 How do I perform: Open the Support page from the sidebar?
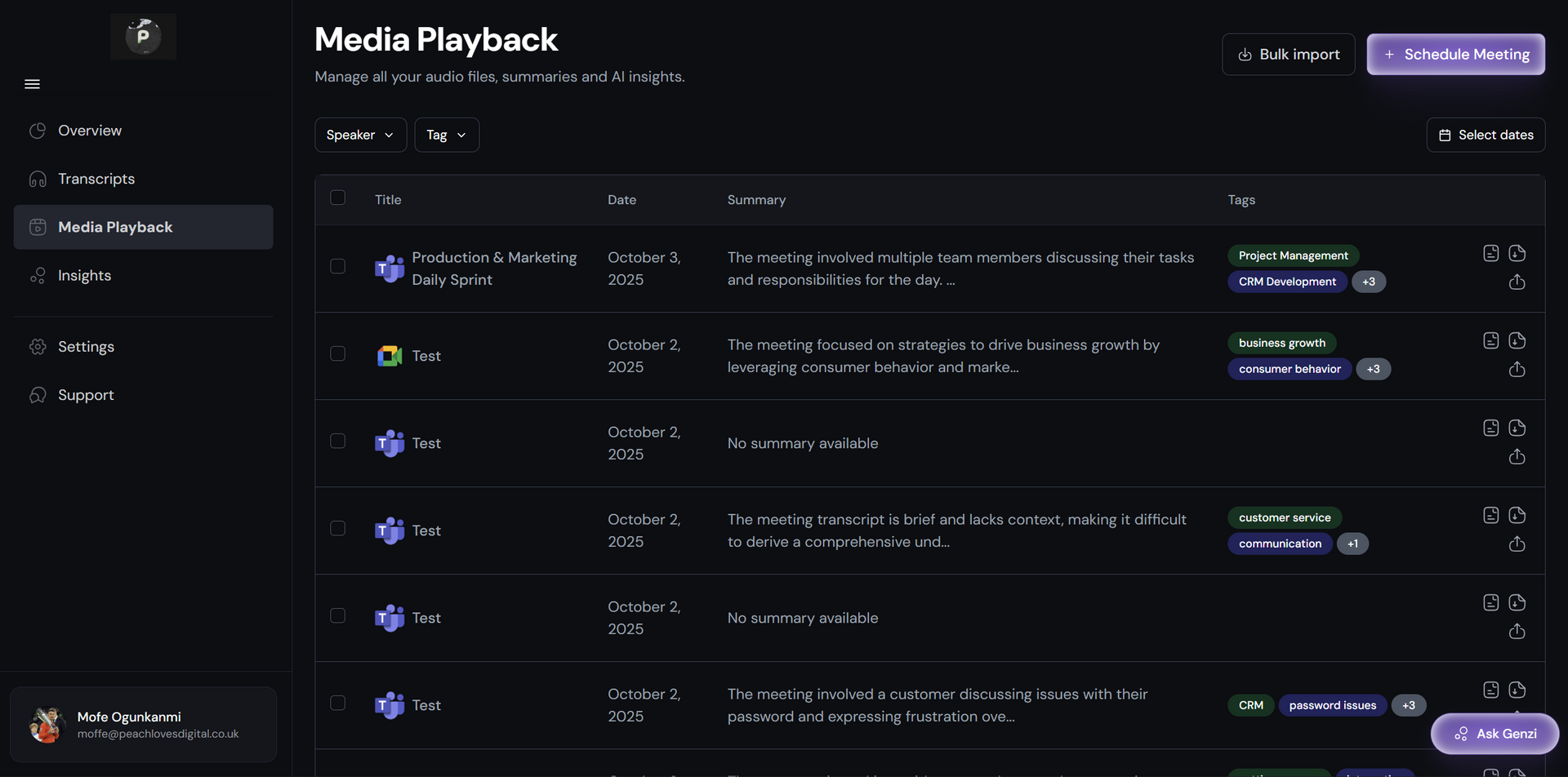(x=85, y=395)
